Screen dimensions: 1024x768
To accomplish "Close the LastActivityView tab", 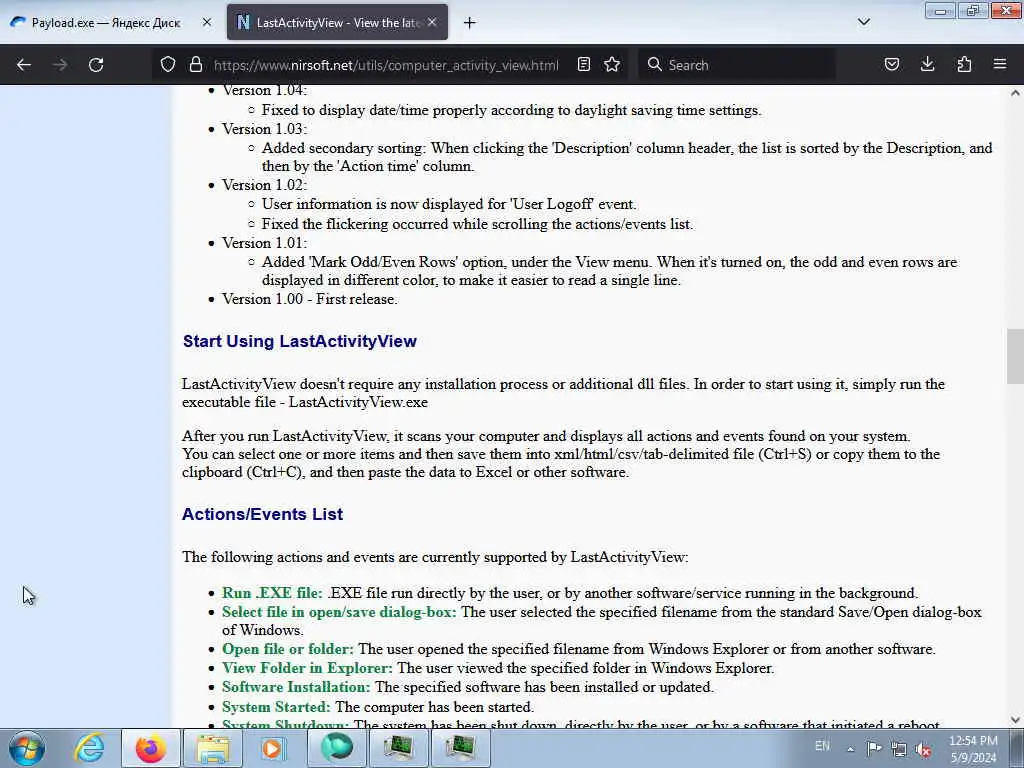I will [432, 22].
